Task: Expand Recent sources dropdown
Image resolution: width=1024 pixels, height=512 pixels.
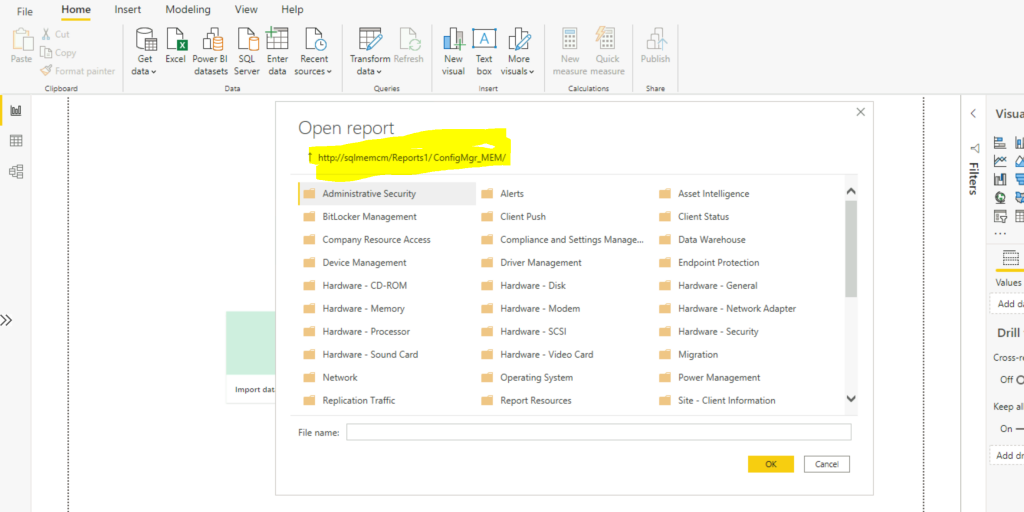Action: click(313, 52)
